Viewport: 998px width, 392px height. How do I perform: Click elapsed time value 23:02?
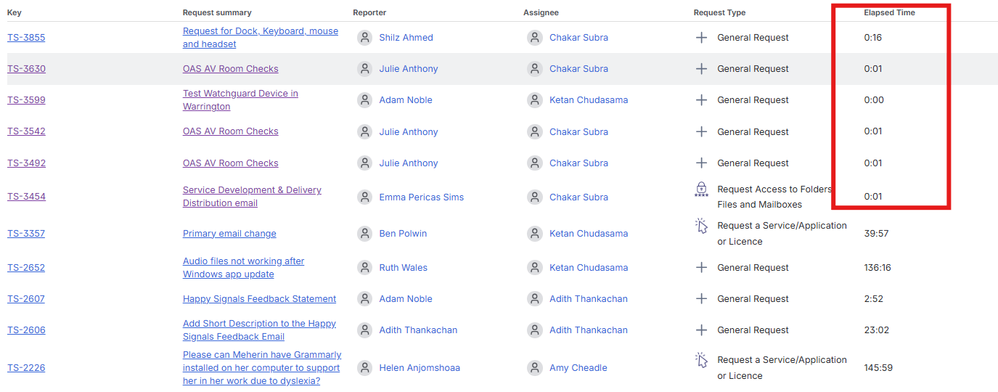pos(876,330)
